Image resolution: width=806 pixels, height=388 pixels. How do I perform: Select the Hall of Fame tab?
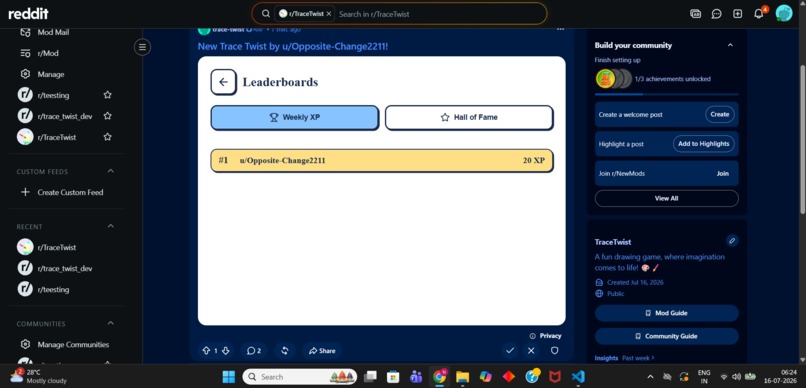click(x=469, y=117)
